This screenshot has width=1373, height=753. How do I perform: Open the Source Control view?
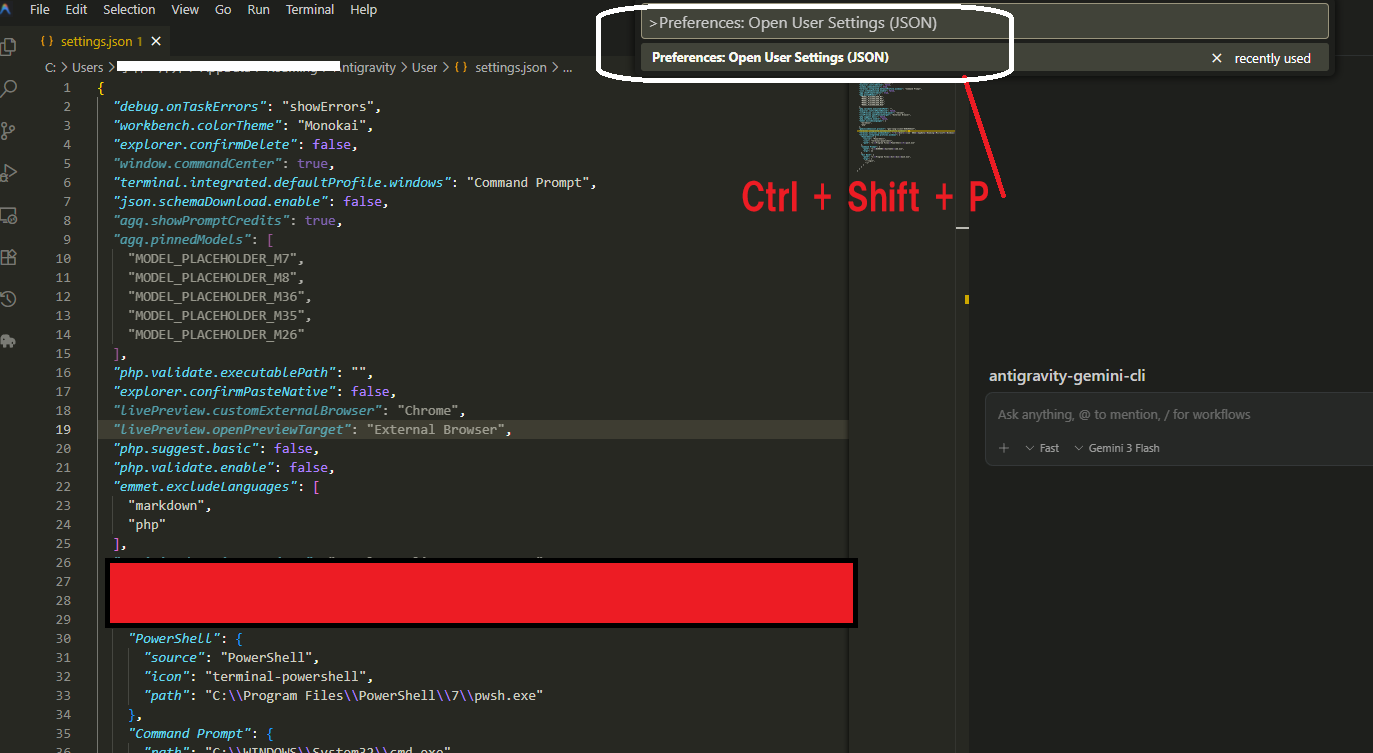9,130
